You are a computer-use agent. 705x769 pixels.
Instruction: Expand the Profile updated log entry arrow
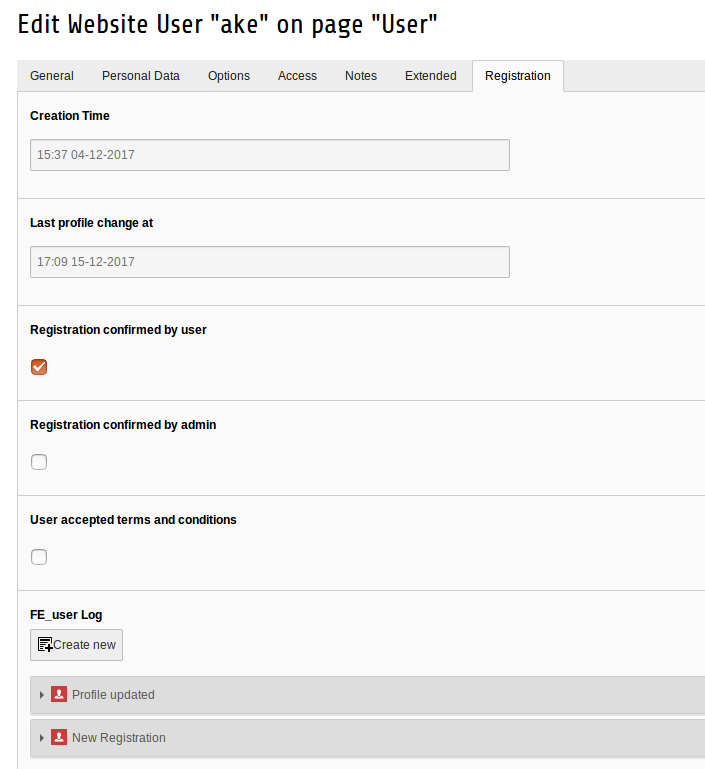point(42,695)
